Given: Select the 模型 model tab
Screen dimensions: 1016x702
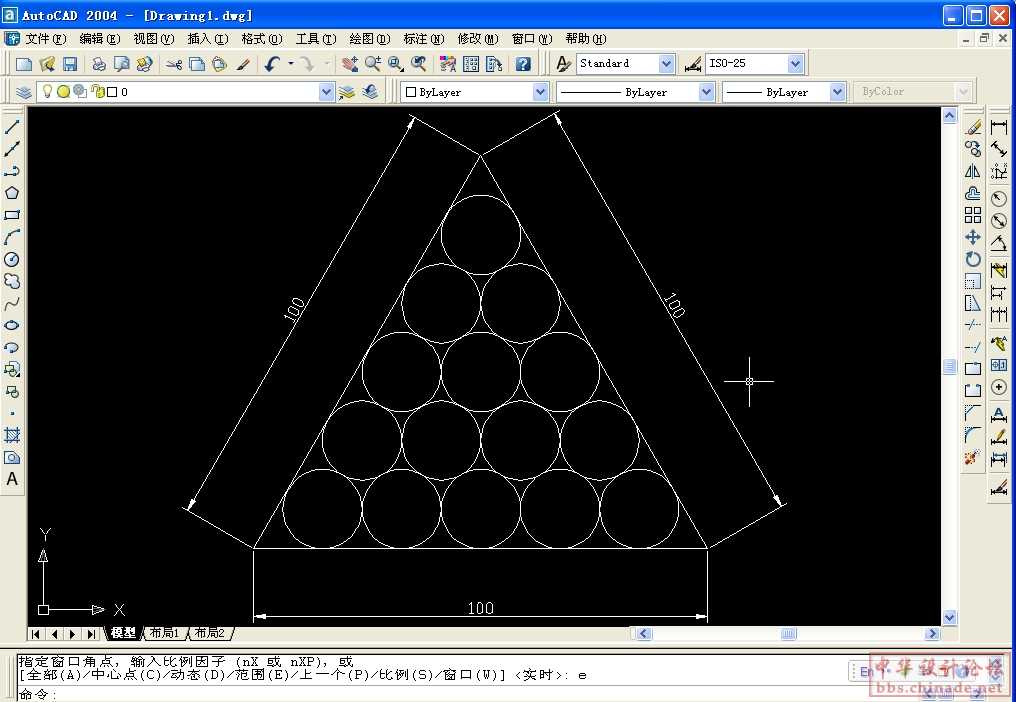Looking at the screenshot, I should tap(122, 633).
